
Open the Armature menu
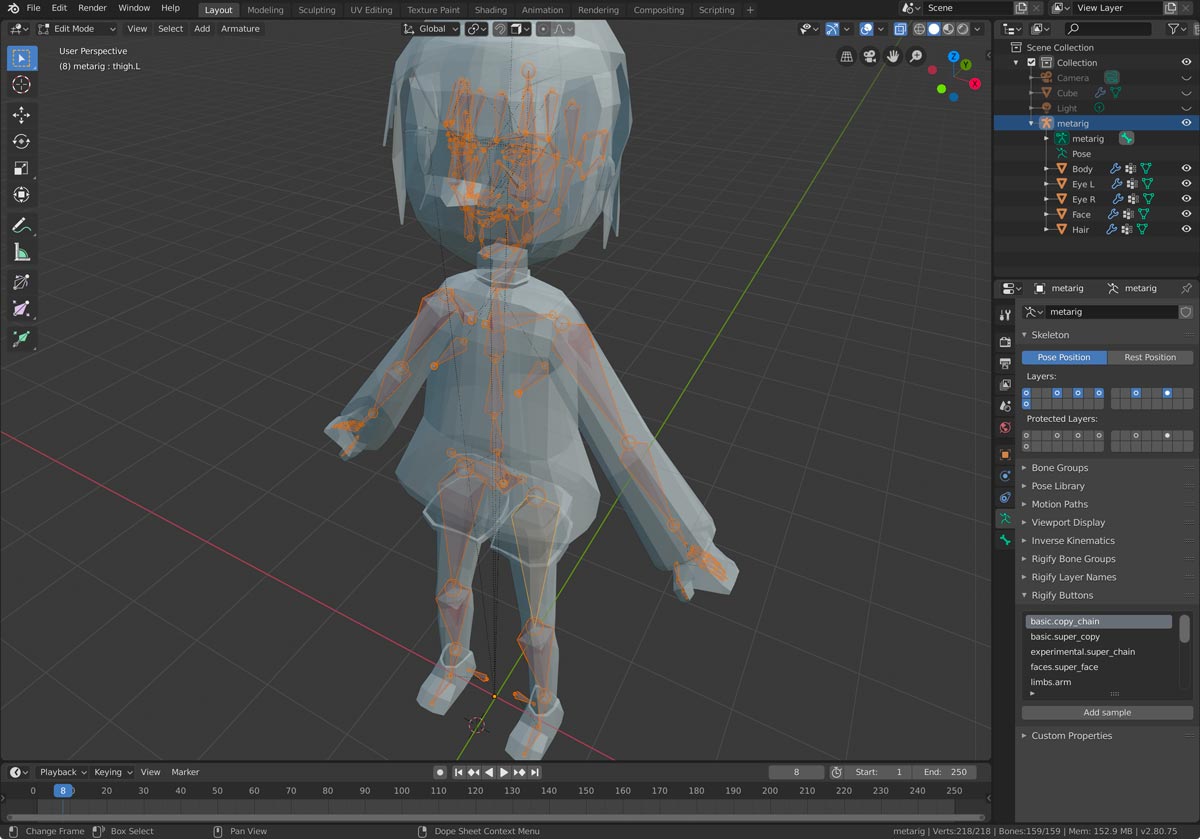point(240,29)
